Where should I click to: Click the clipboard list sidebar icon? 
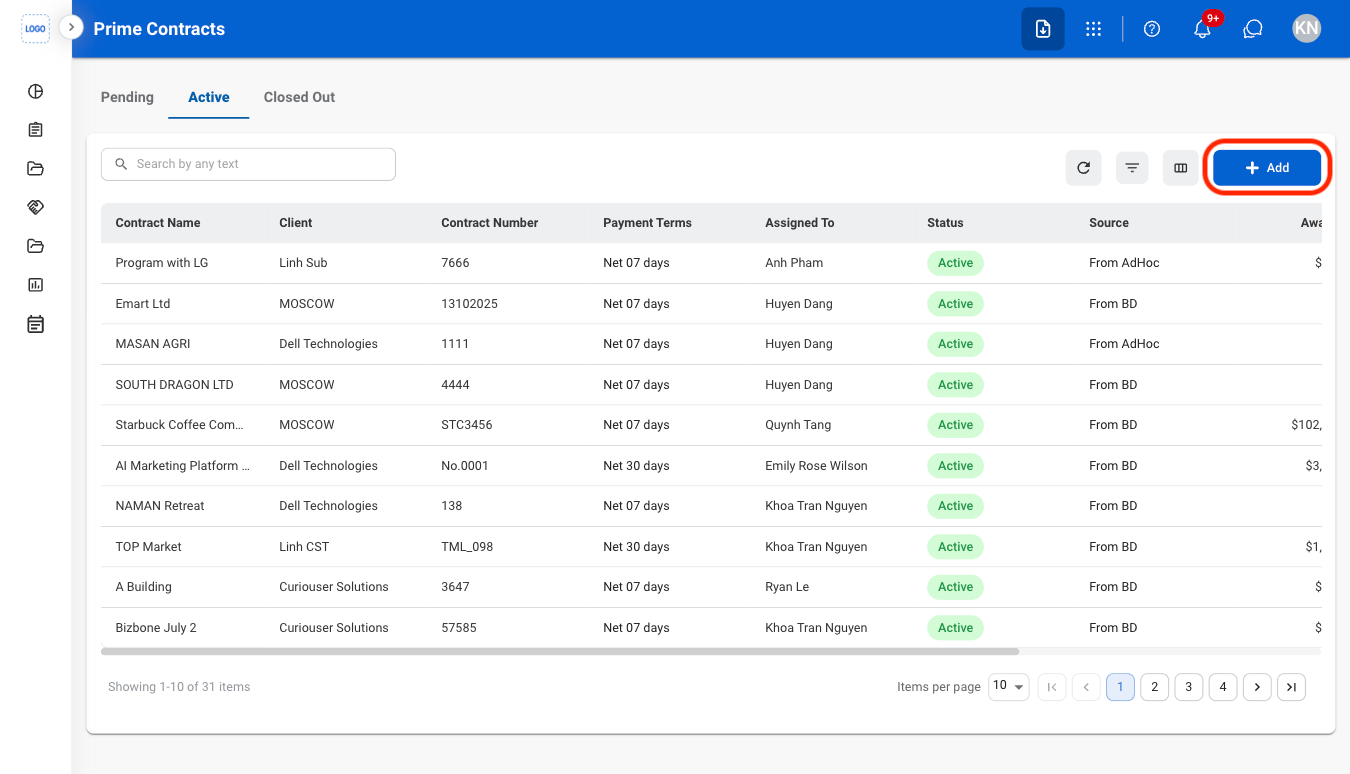35,130
